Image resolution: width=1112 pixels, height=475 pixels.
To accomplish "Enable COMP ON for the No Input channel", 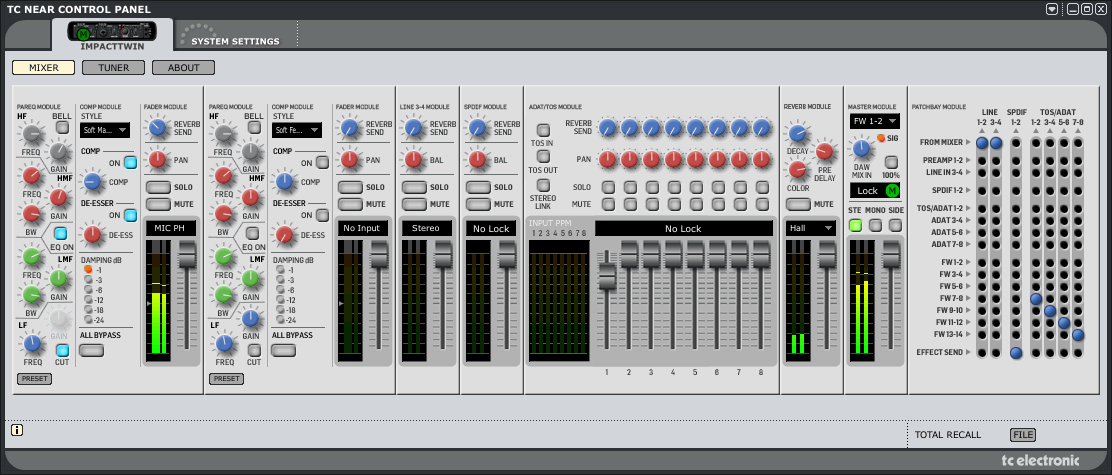I will (322, 162).
